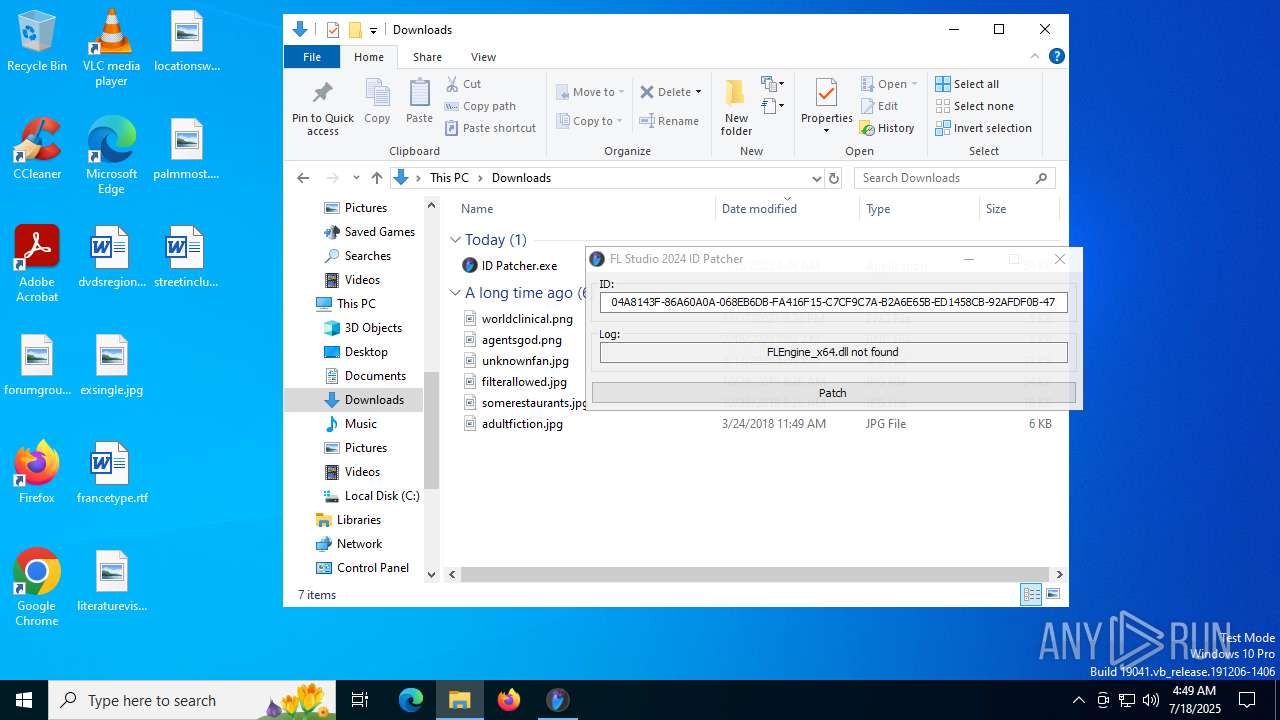Select filterallowed.jpg file
Viewport: 1280px width, 720px height.
[516, 382]
